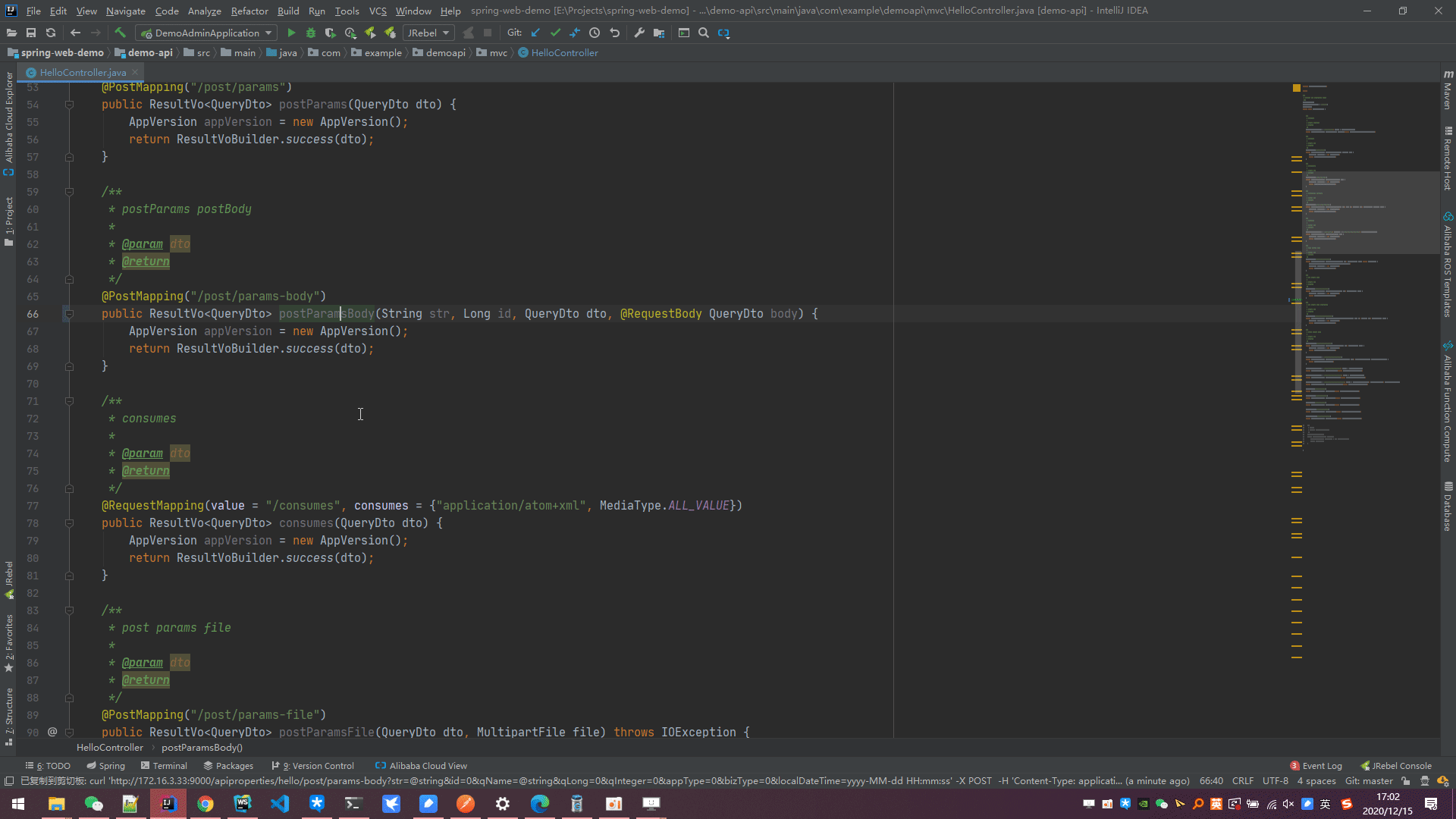
Task: Commit changes using the green checkmark Git icon
Action: pyautogui.click(x=556, y=33)
